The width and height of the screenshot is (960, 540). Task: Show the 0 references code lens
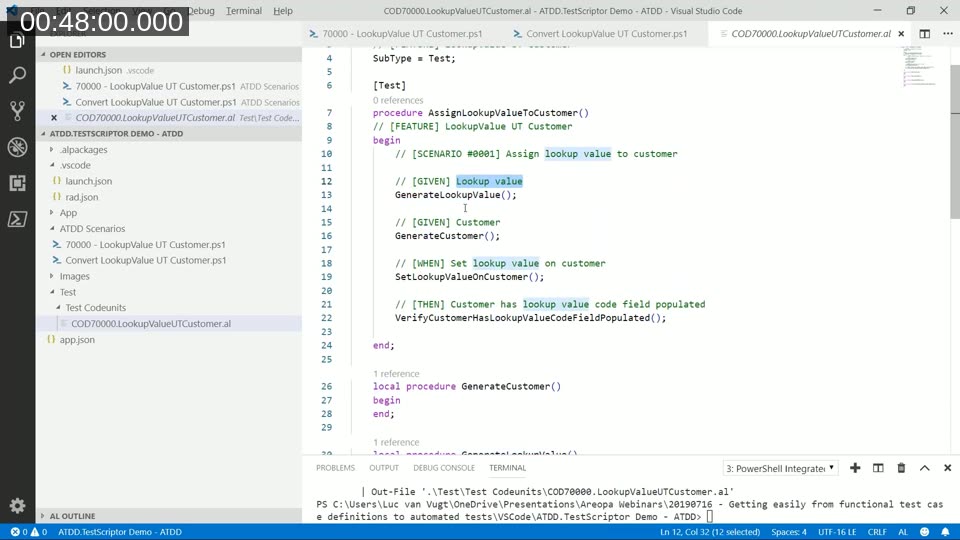pos(398,100)
